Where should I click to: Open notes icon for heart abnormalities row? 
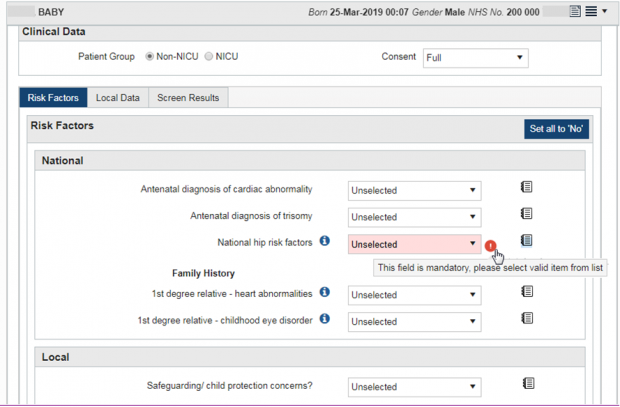(527, 292)
